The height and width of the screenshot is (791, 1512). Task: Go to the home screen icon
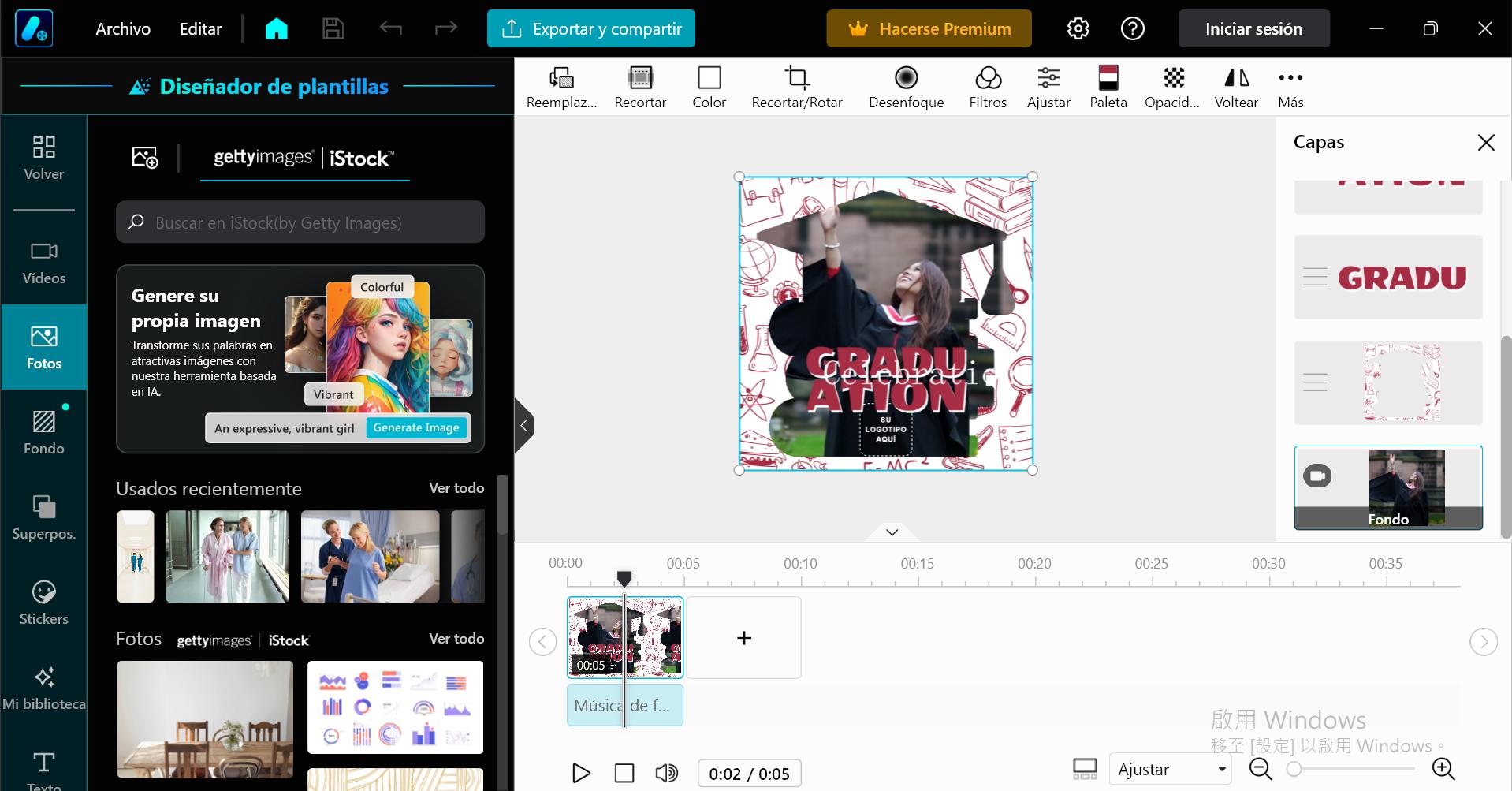point(277,29)
